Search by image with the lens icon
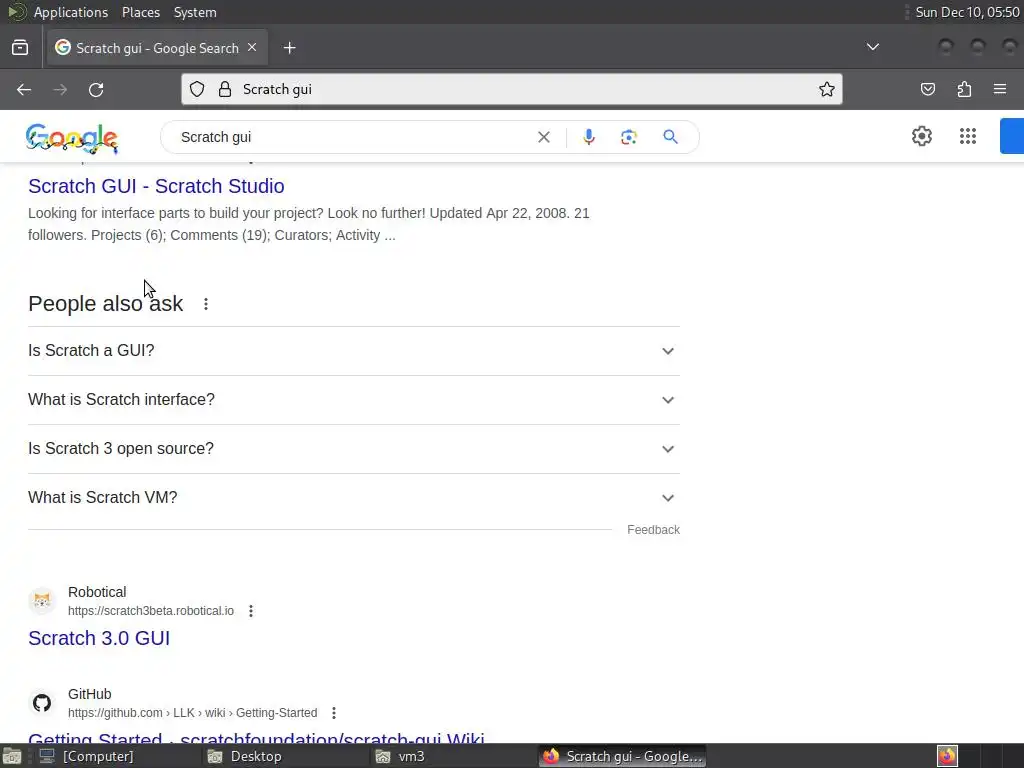 pyautogui.click(x=628, y=137)
